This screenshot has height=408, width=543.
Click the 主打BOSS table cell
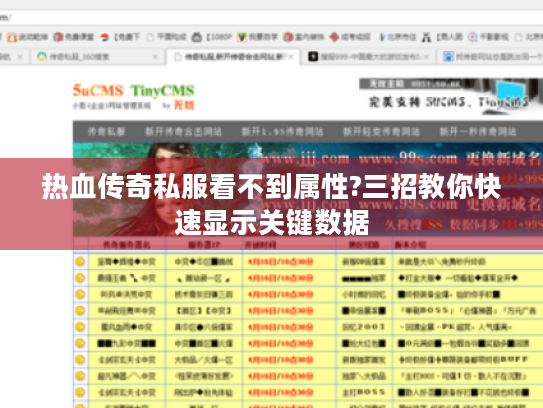pos(364,392)
